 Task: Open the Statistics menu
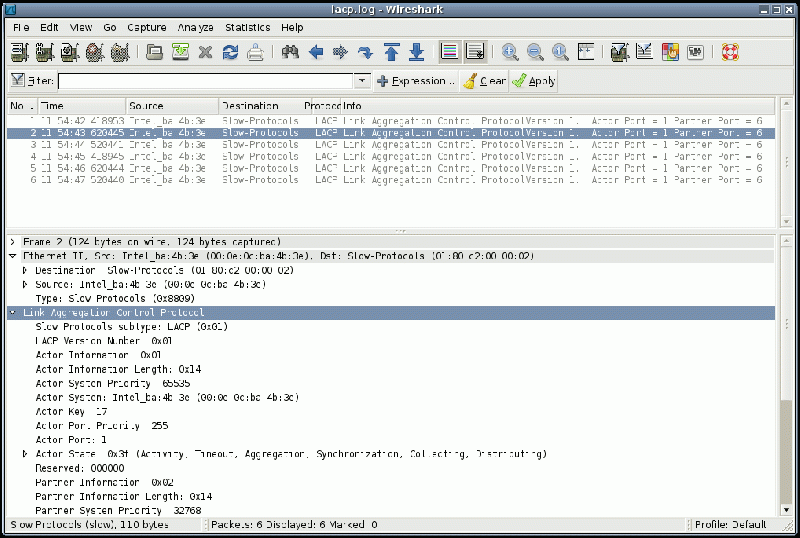click(x=247, y=28)
